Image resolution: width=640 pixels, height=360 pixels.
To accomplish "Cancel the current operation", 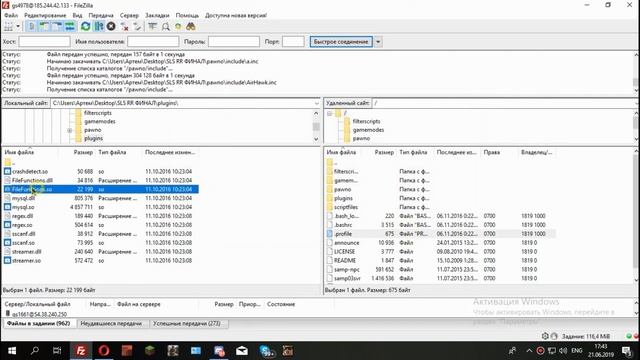I will pyautogui.click(x=111, y=27).
